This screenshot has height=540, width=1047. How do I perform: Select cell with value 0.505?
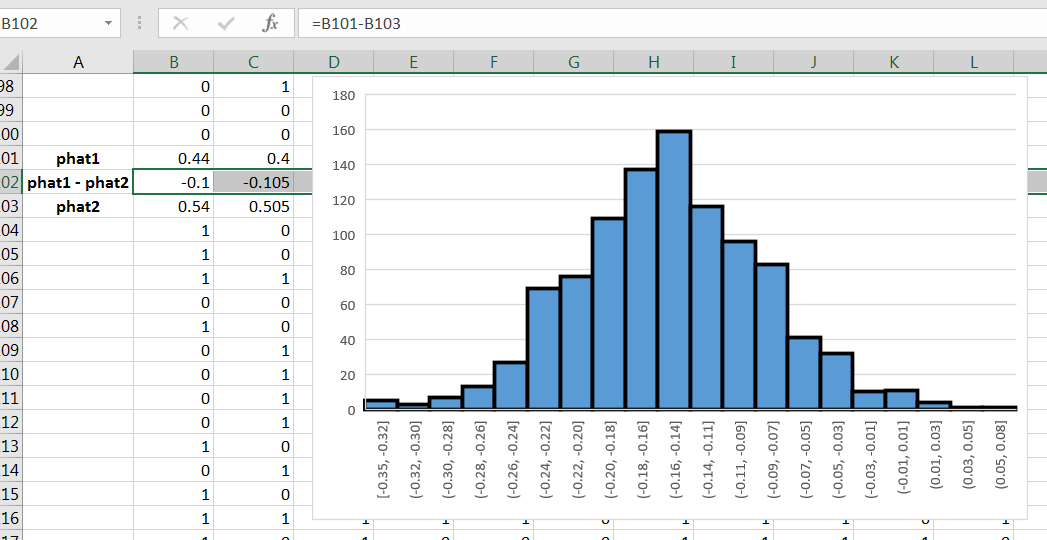(253, 206)
